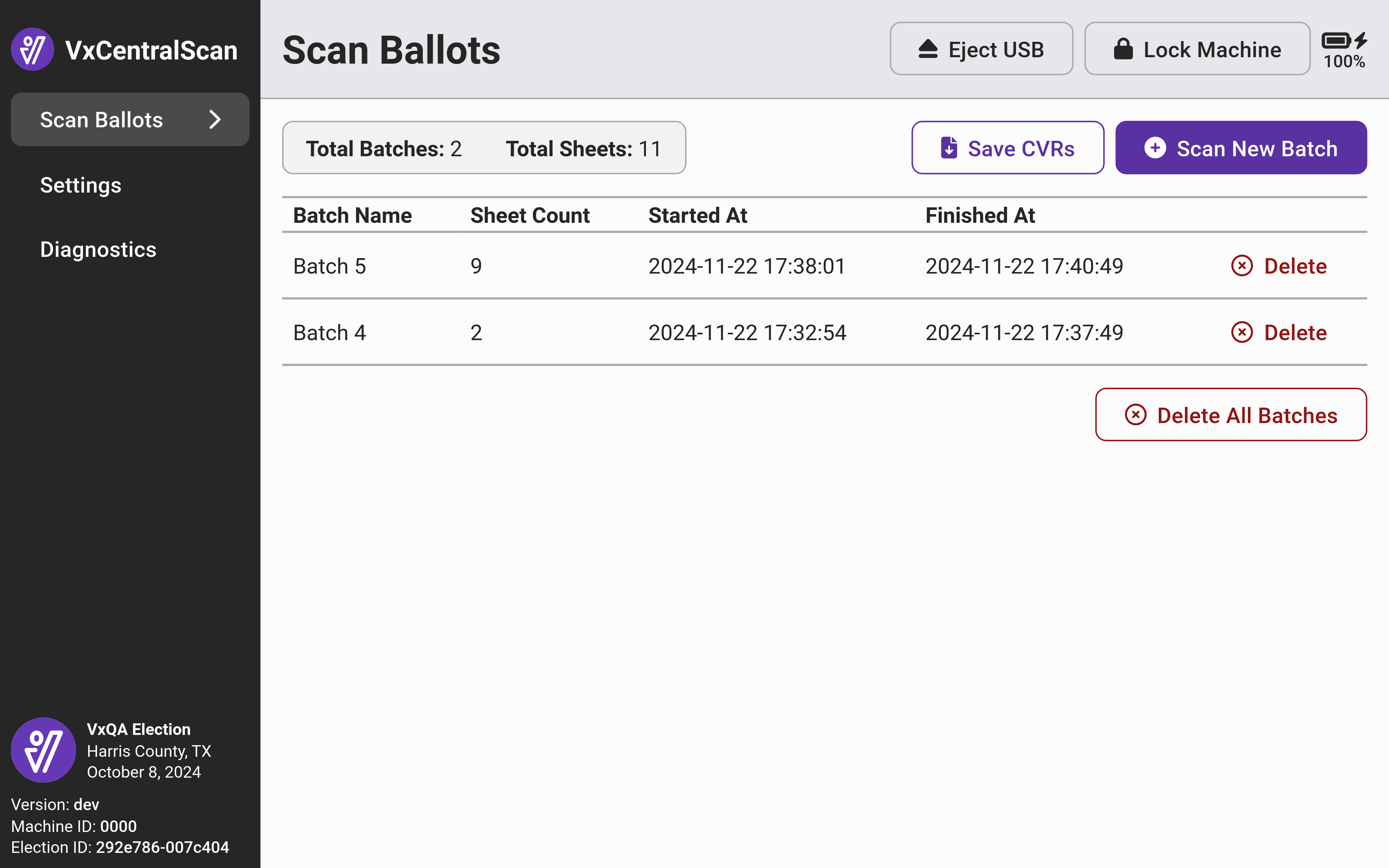
Task: Select Scan Ballots in the sidebar
Action: point(102,119)
